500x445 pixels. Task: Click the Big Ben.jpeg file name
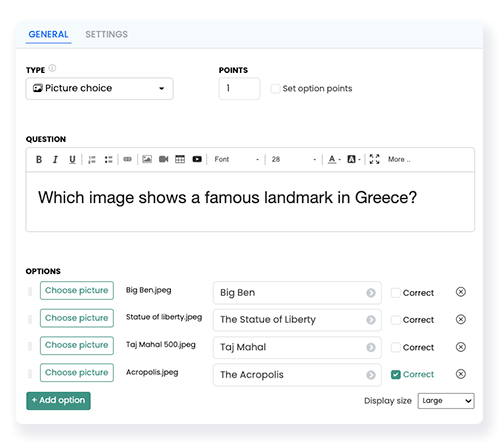148,290
